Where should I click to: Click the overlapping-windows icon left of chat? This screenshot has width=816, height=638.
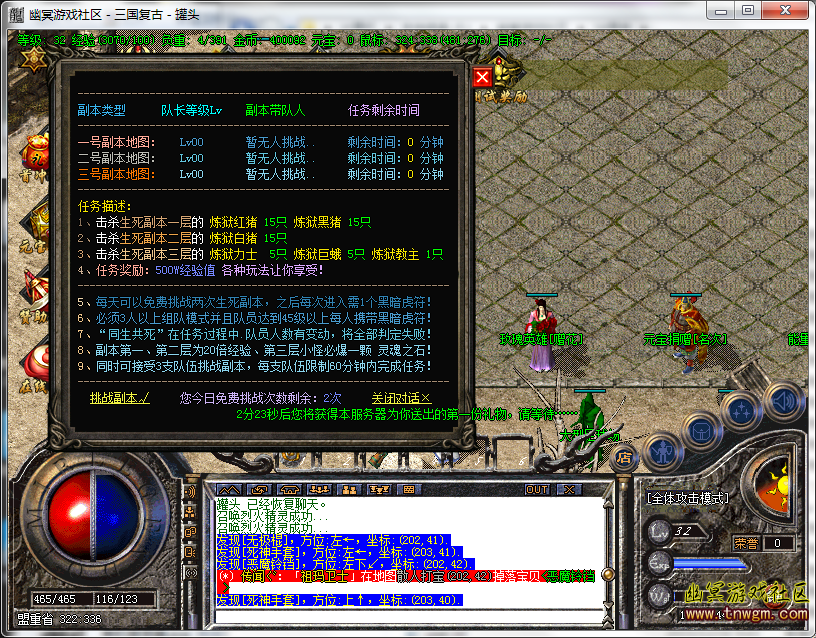point(190,532)
